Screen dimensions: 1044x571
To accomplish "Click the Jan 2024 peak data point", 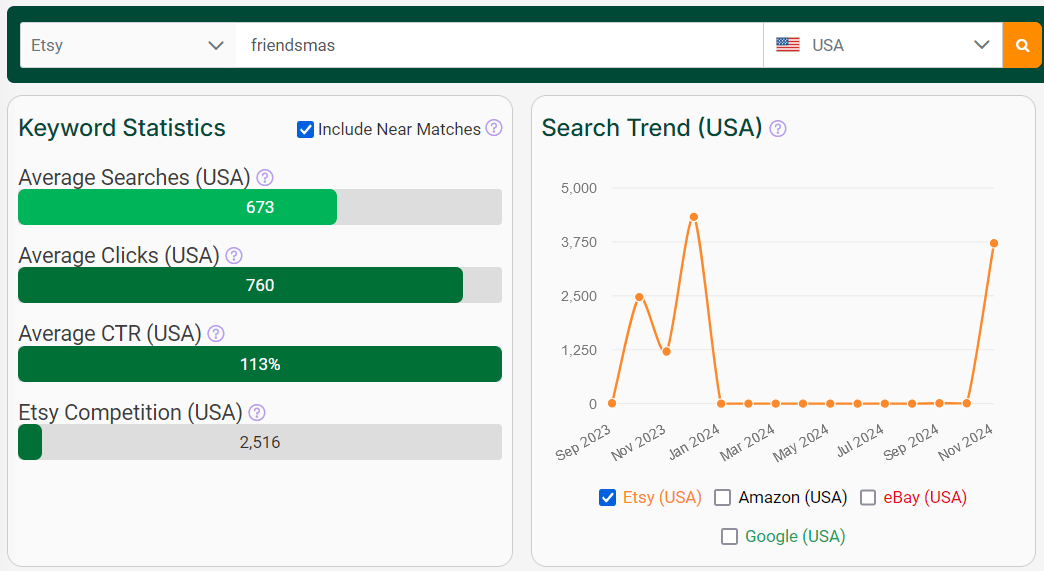I will pyautogui.click(x=694, y=217).
